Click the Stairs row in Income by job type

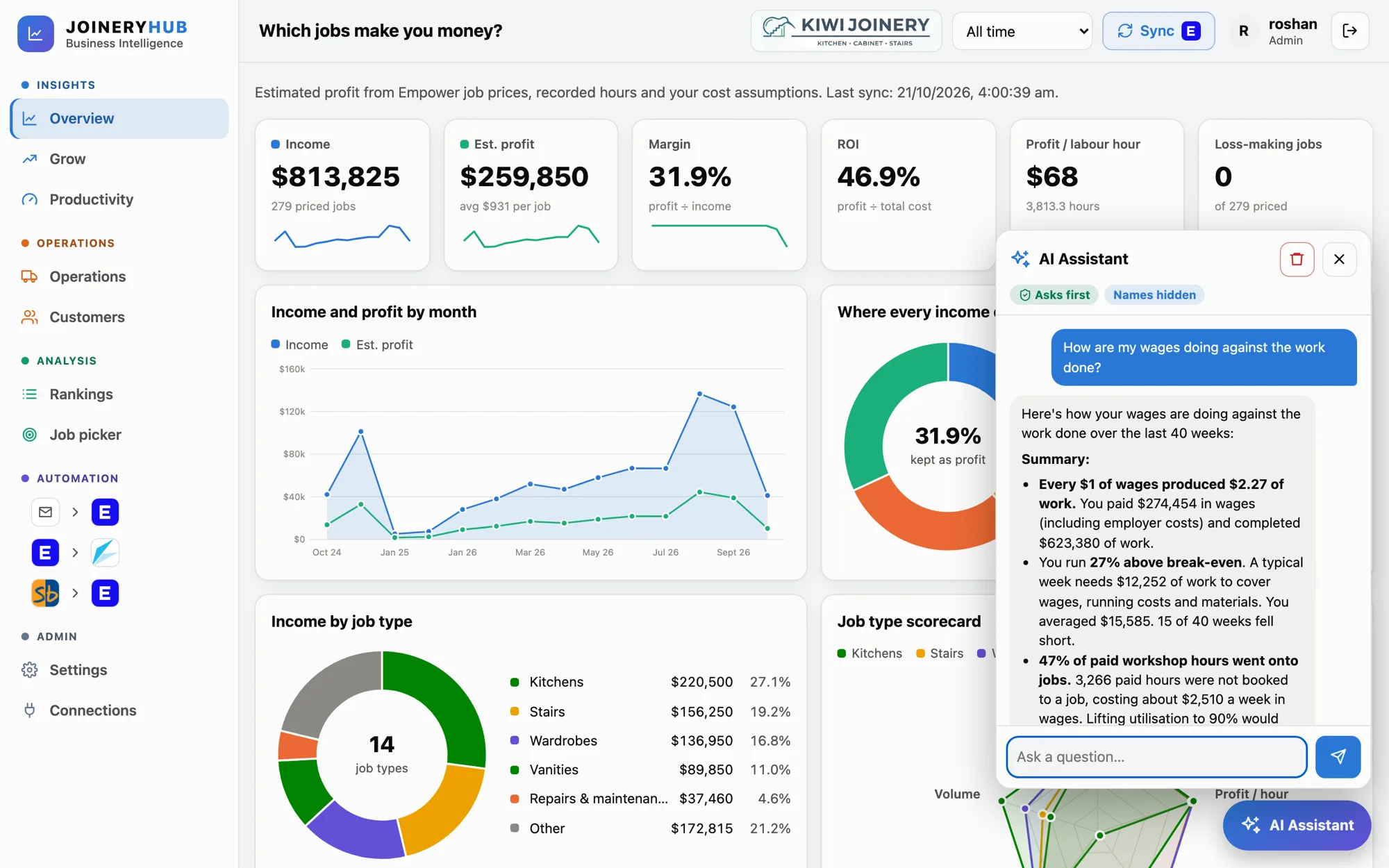click(650, 712)
